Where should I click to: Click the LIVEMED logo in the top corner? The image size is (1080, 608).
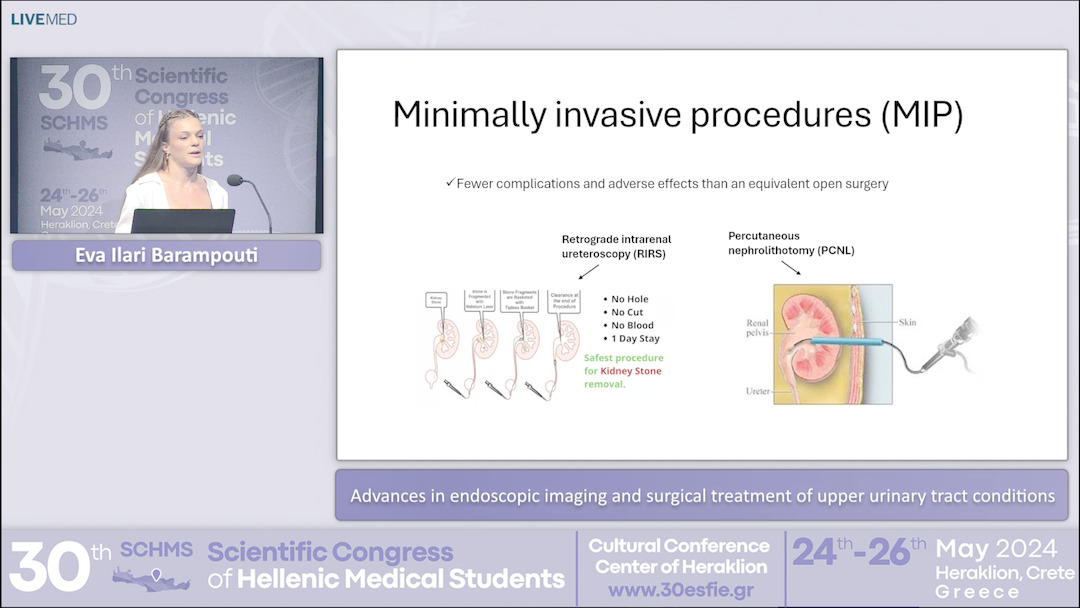[x=44, y=18]
